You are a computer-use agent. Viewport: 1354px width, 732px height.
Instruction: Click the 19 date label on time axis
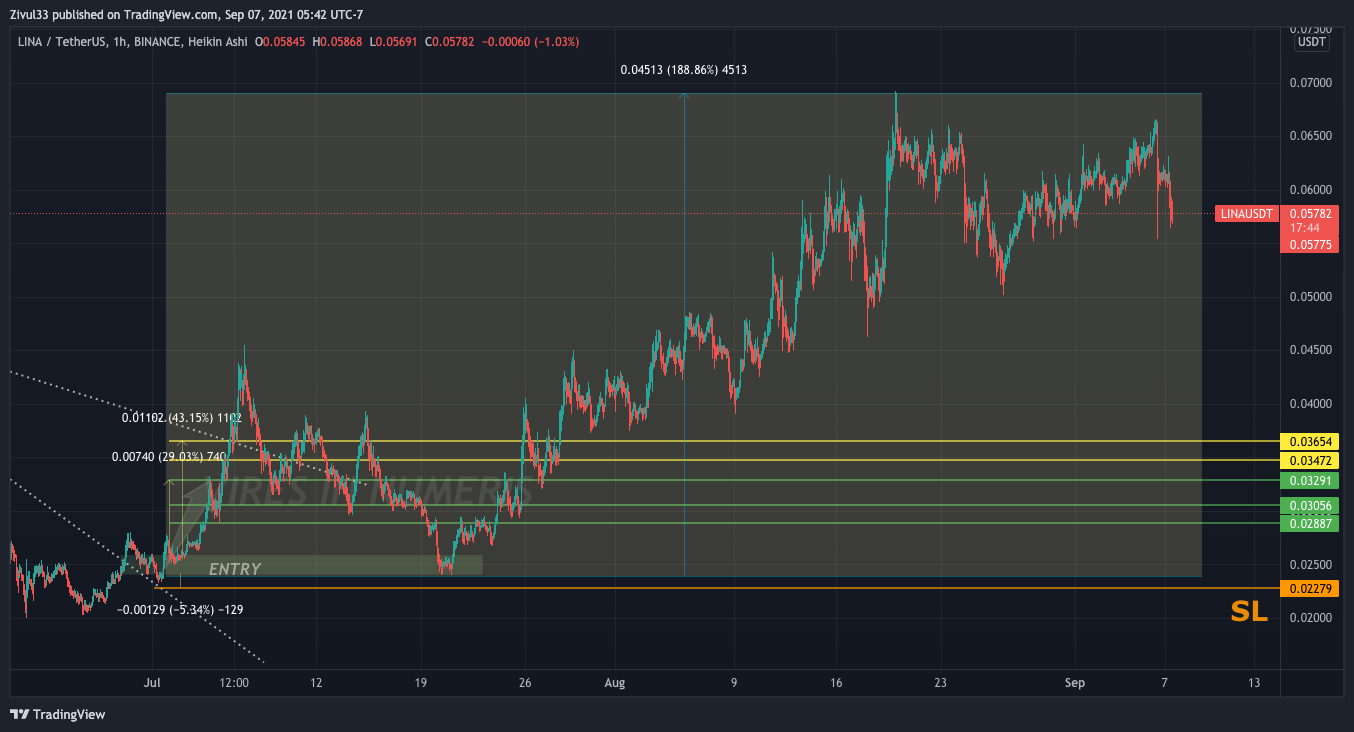(x=420, y=683)
